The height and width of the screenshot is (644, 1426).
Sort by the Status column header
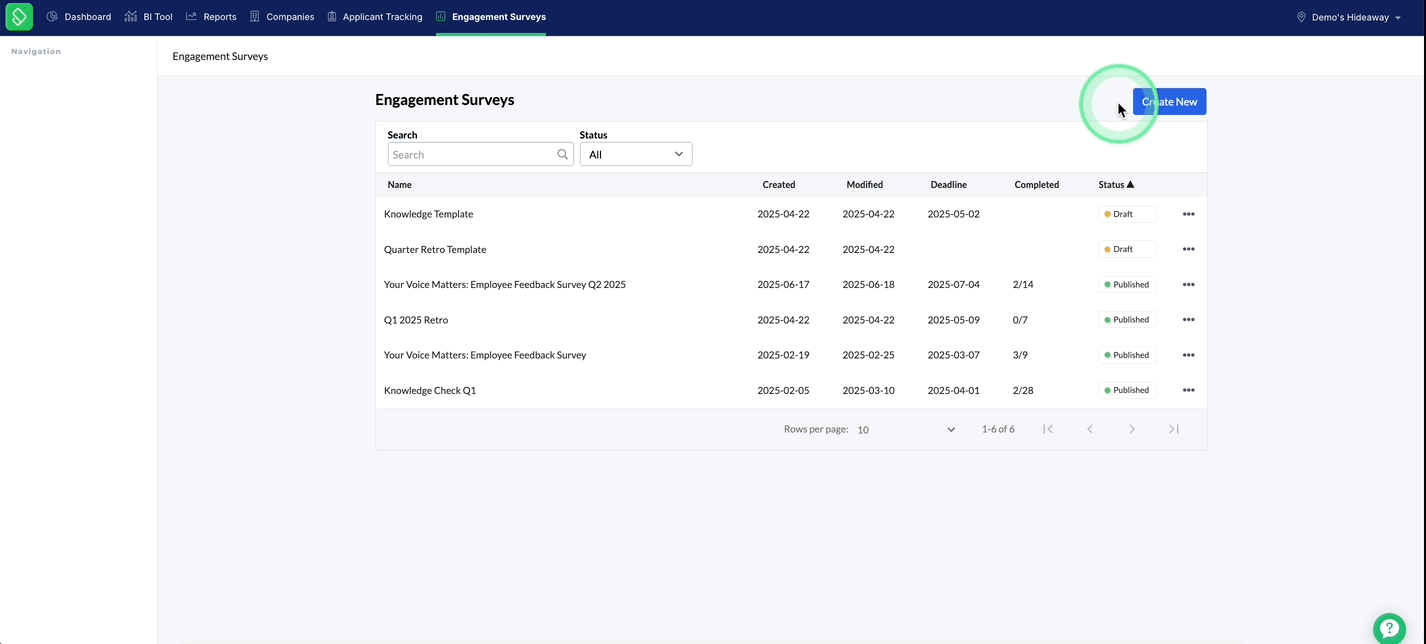coord(1116,185)
